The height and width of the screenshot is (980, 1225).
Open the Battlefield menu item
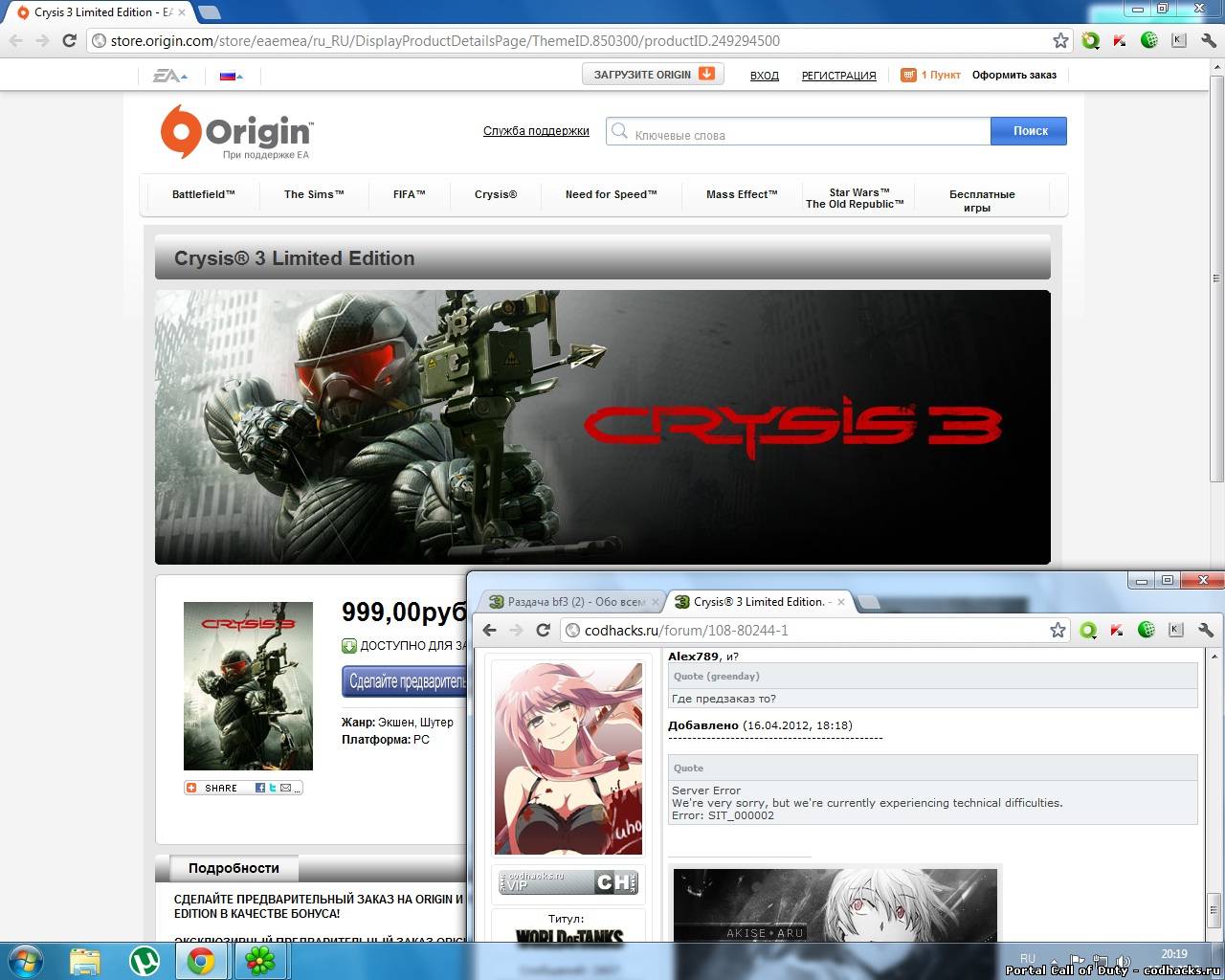[203, 194]
